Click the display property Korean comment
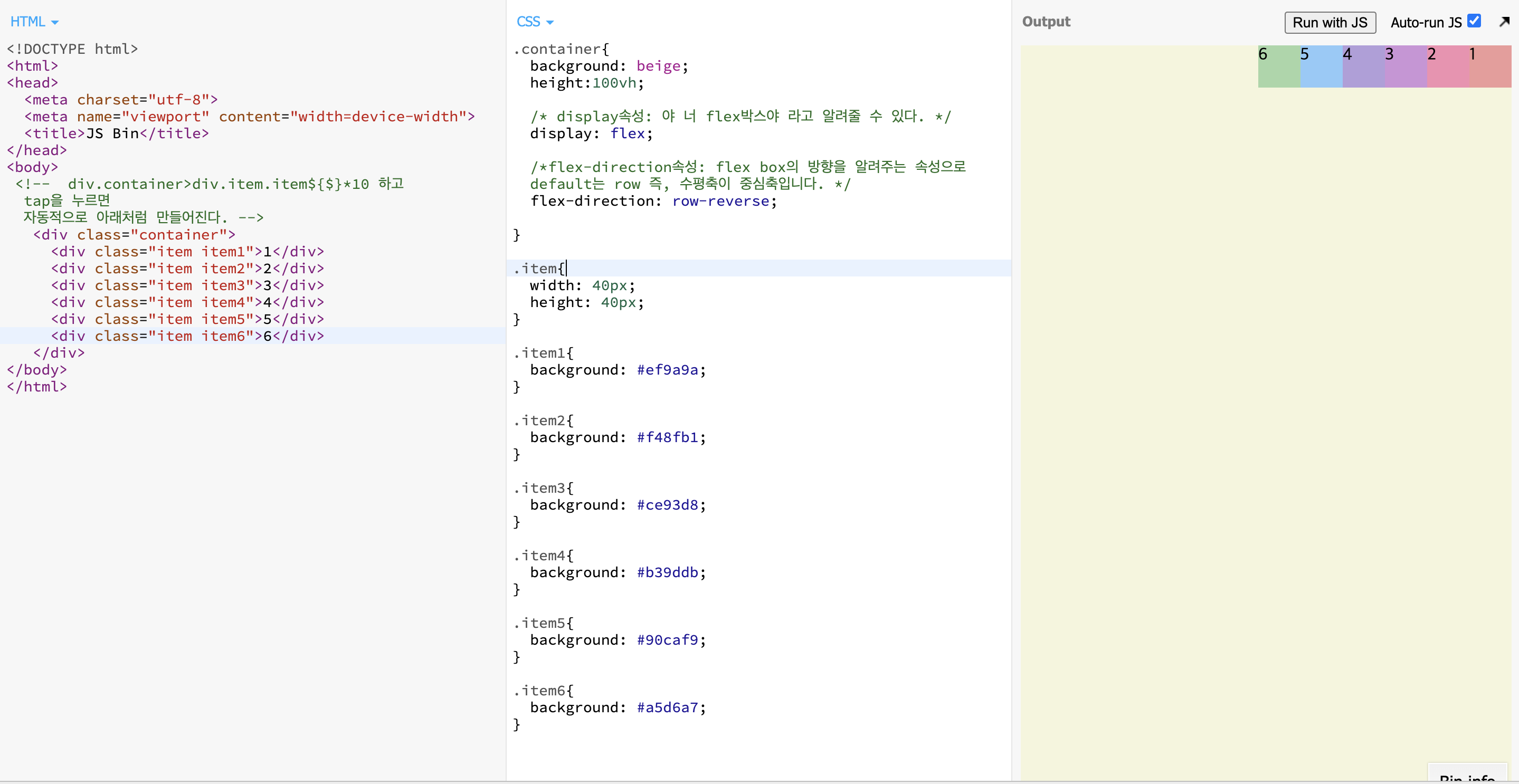The image size is (1519, 784). point(740,116)
